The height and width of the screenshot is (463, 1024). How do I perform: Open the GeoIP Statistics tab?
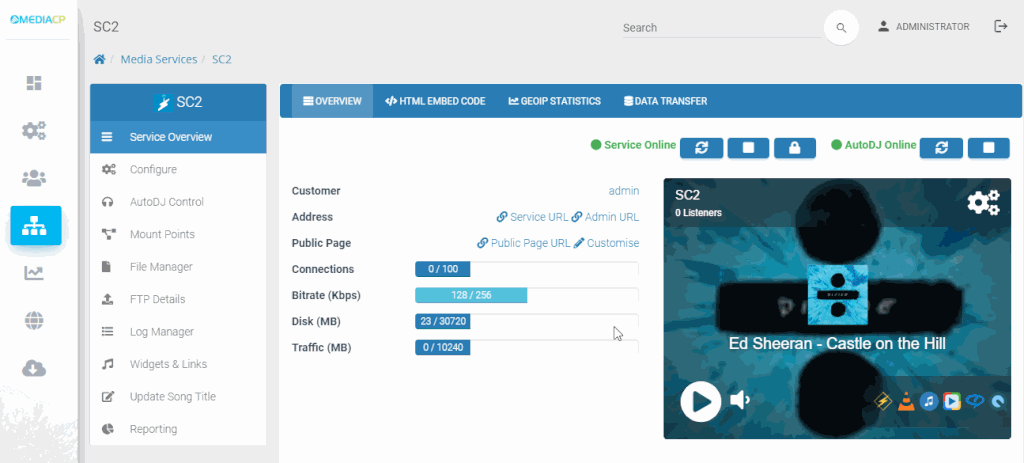554,101
